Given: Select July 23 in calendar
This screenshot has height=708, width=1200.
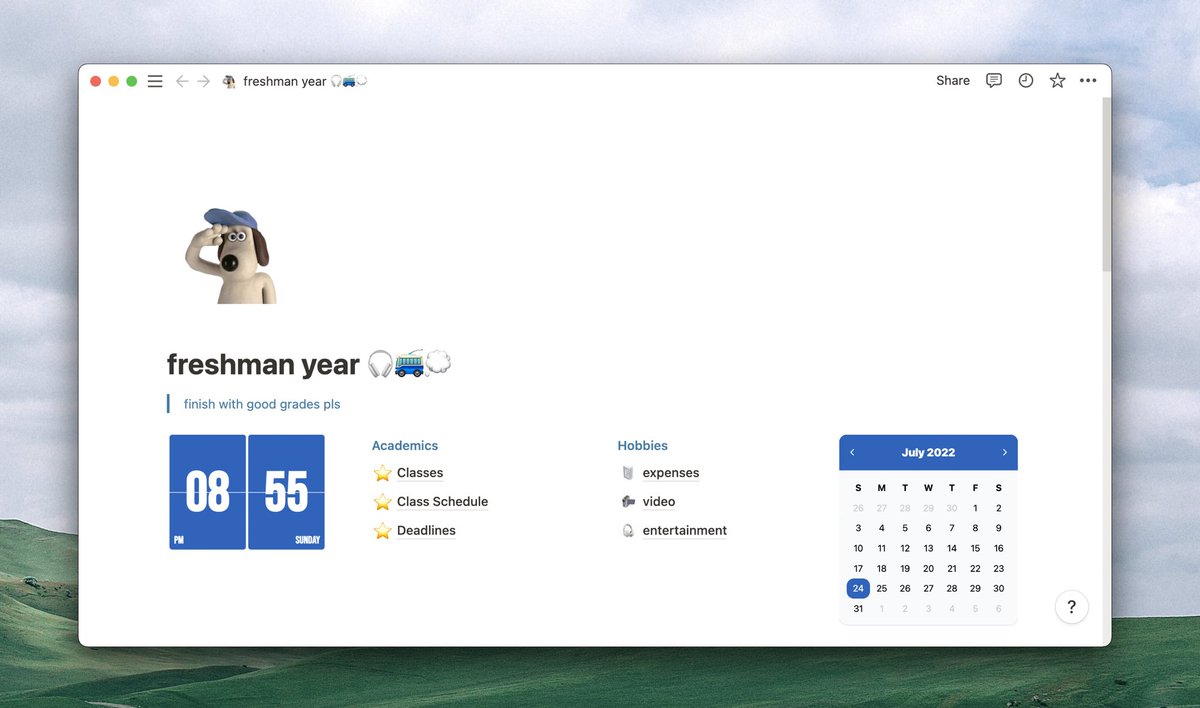Looking at the screenshot, I should point(998,569).
